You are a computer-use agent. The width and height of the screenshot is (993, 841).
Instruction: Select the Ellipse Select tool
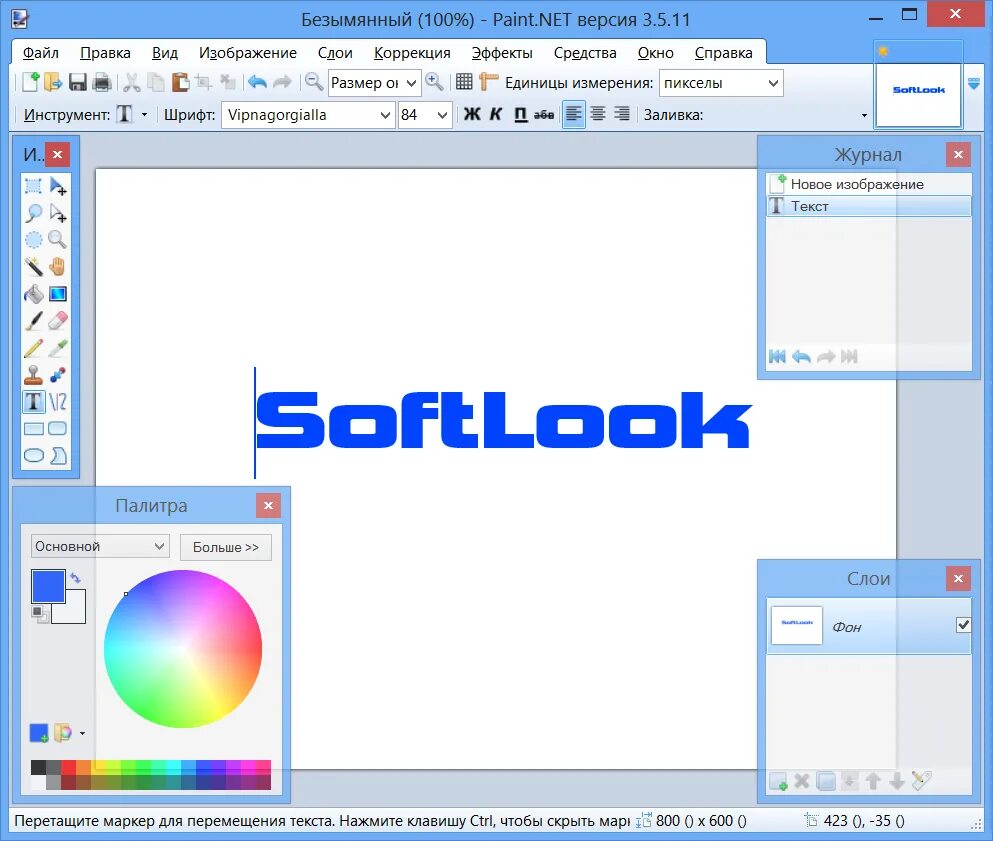point(34,239)
